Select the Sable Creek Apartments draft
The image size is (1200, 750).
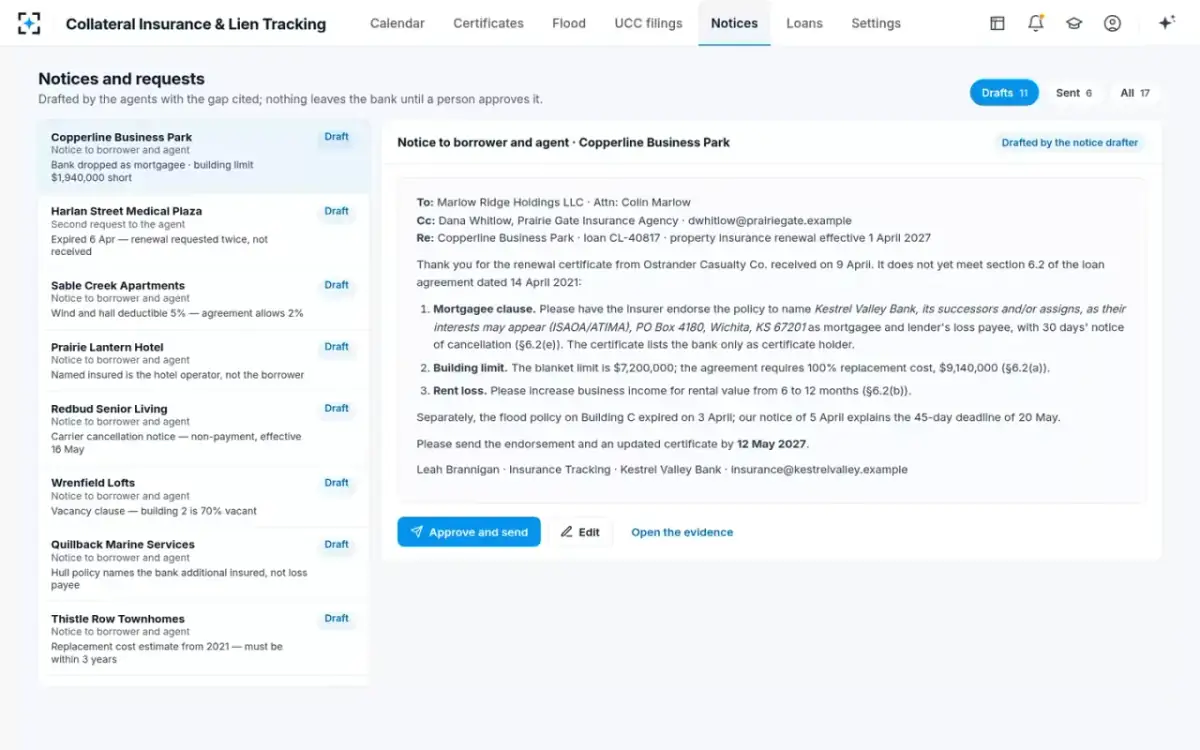(x=204, y=299)
